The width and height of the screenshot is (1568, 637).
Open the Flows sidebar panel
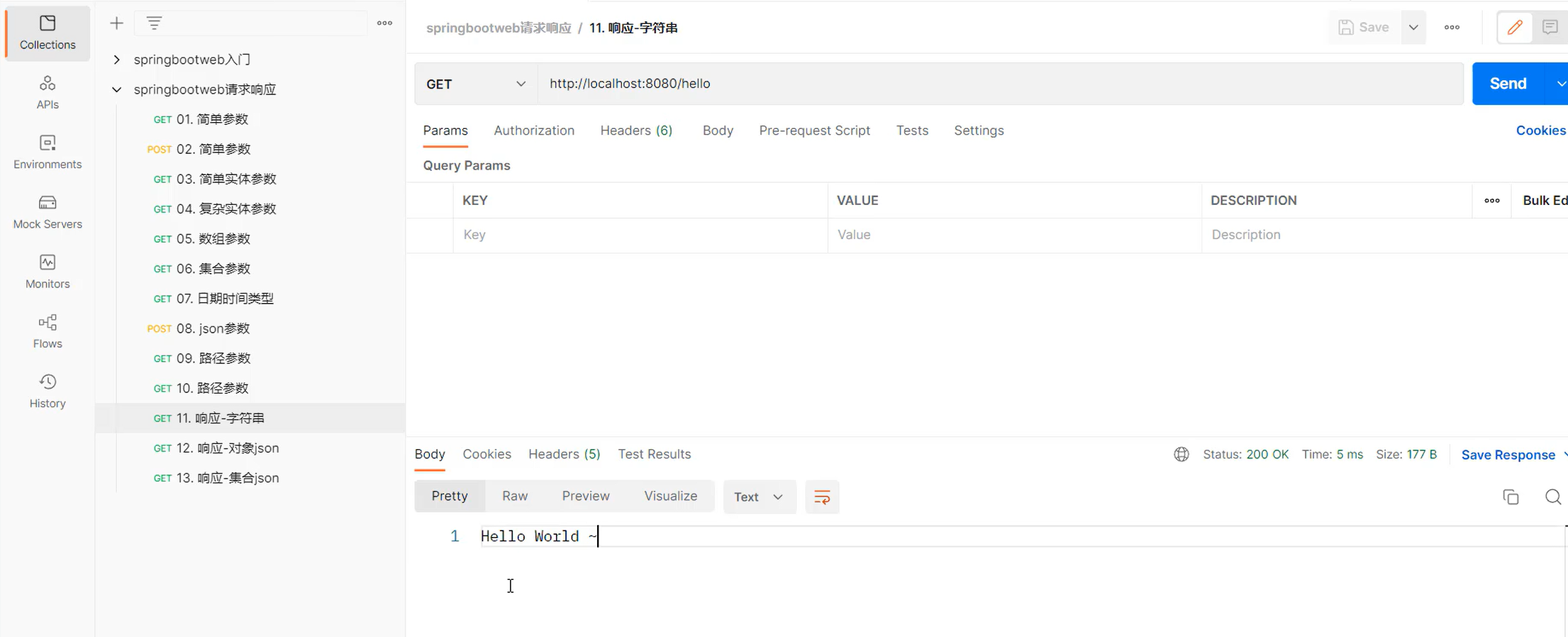click(x=48, y=331)
